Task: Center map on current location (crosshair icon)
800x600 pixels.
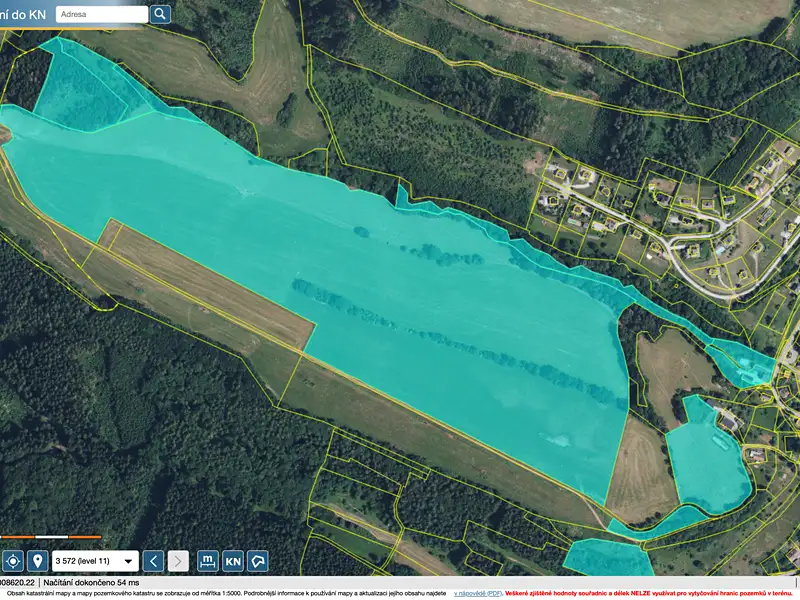Action: point(13,561)
